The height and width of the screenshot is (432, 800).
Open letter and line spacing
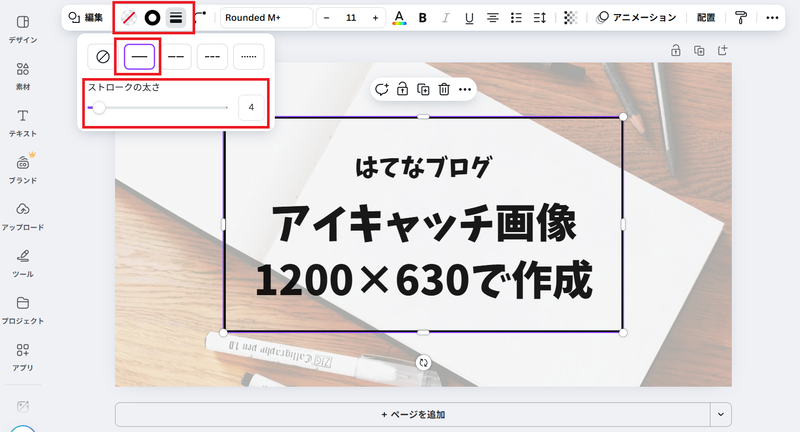click(540, 18)
